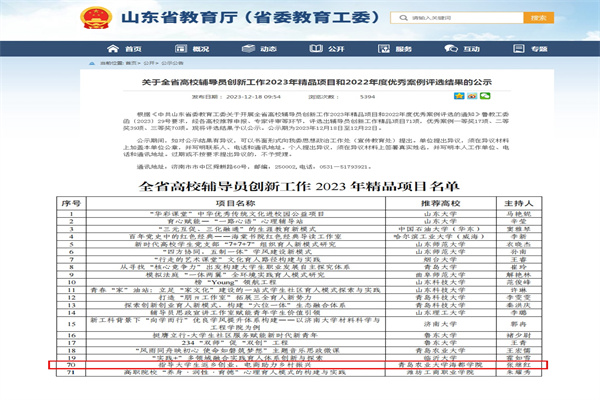Click 临沂大学 in row 19
Screen dimensions: 600x400
point(440,358)
